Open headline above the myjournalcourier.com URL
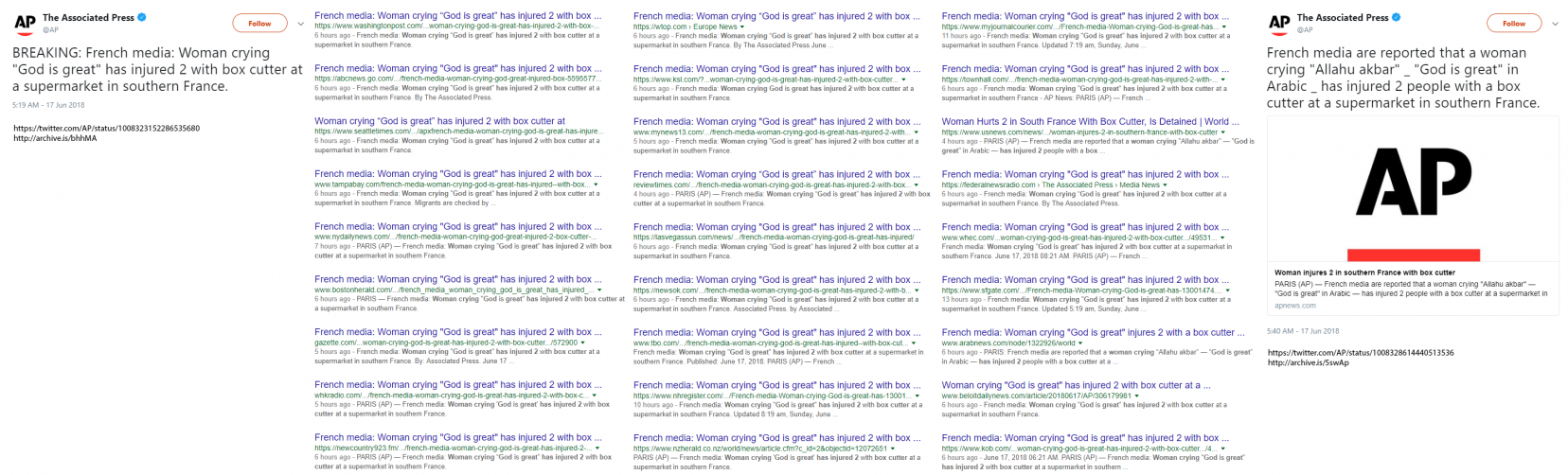Image resolution: width=1568 pixels, height=475 pixels. [1085, 16]
